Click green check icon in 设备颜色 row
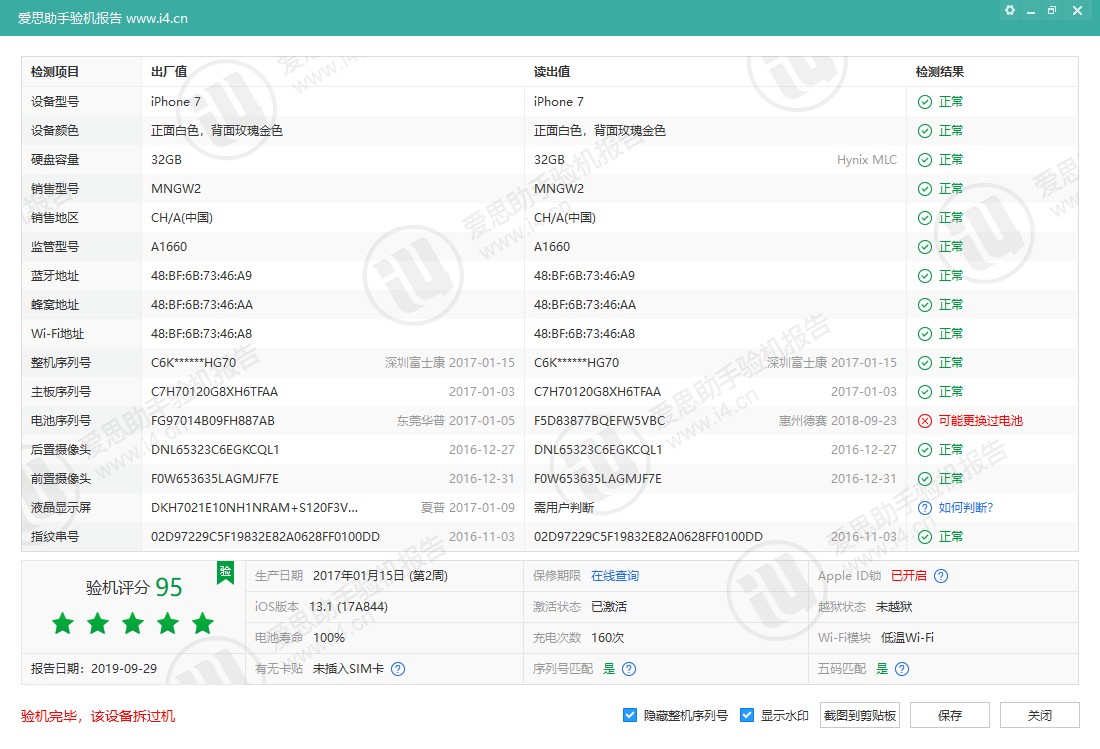 925,130
